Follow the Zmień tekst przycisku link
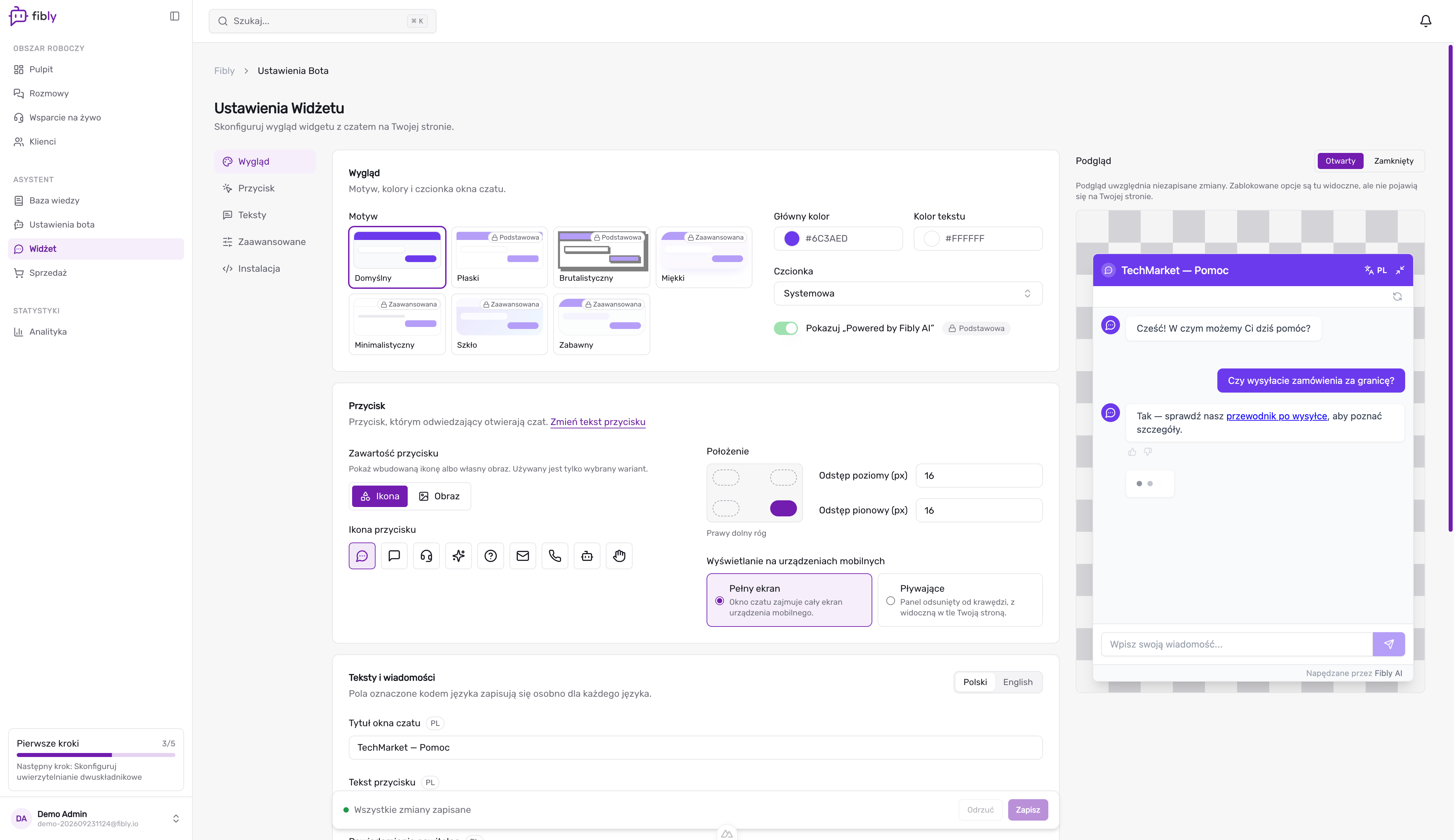The width and height of the screenshot is (1454, 840). coord(598,422)
